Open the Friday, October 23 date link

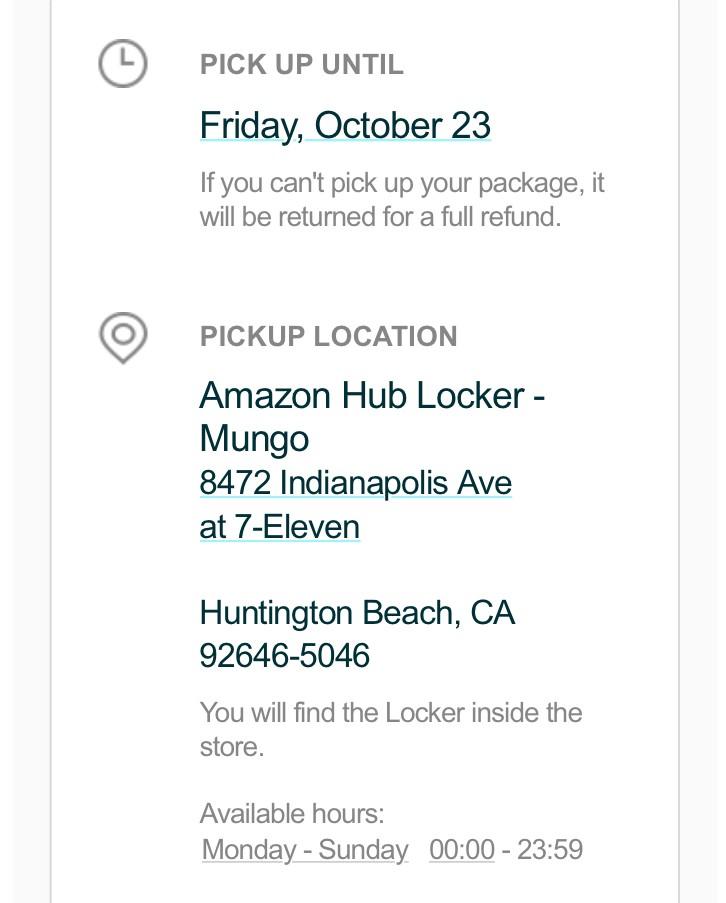[x=345, y=126]
